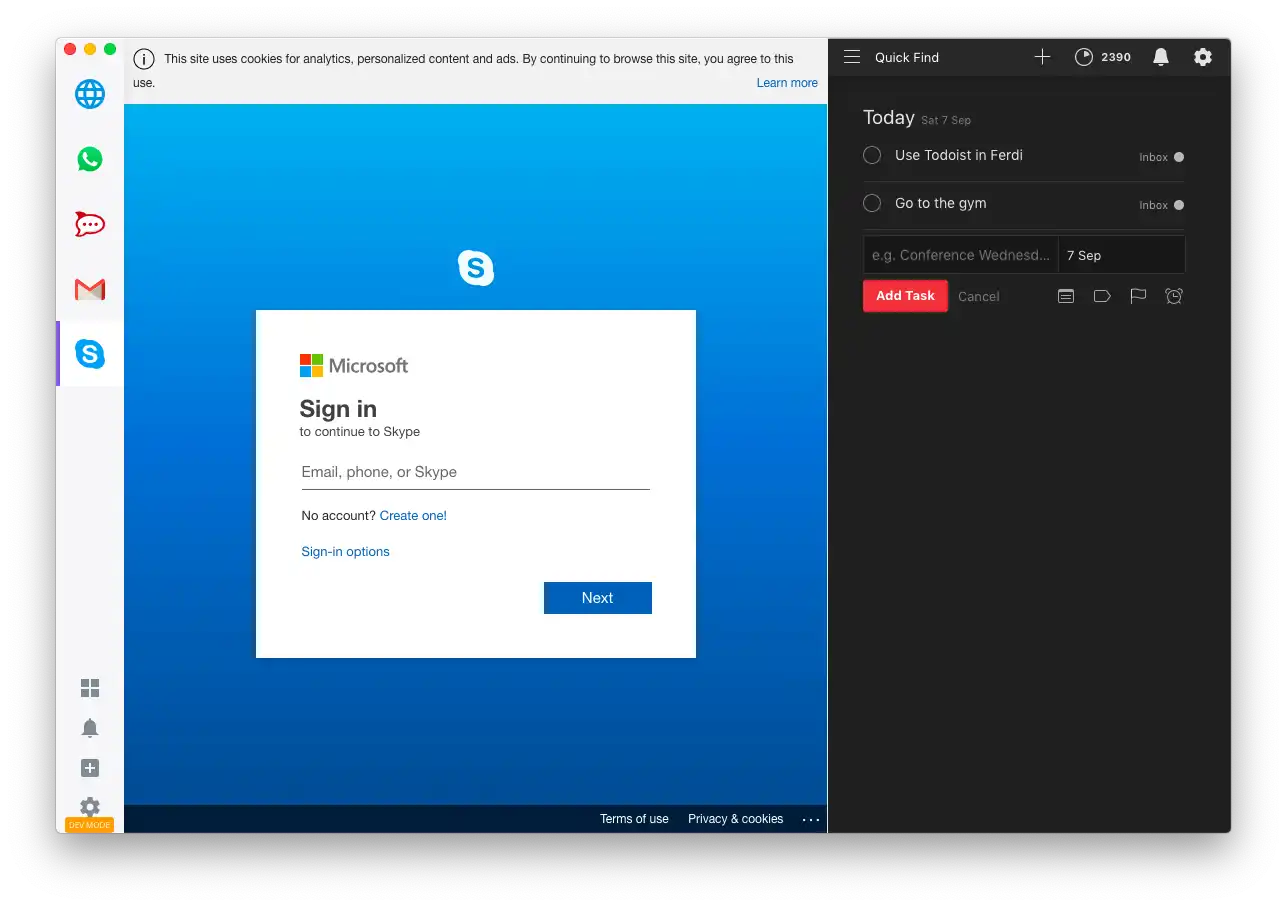
Task: Close the Ferdi window
Action: tap(70, 49)
